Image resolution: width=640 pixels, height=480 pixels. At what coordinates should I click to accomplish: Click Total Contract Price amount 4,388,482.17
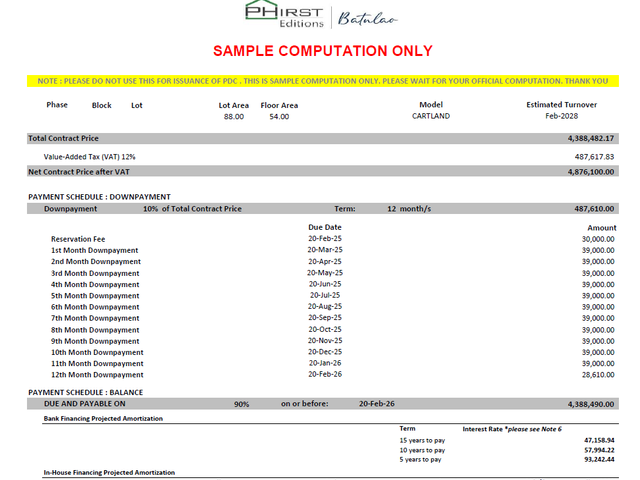click(591, 138)
